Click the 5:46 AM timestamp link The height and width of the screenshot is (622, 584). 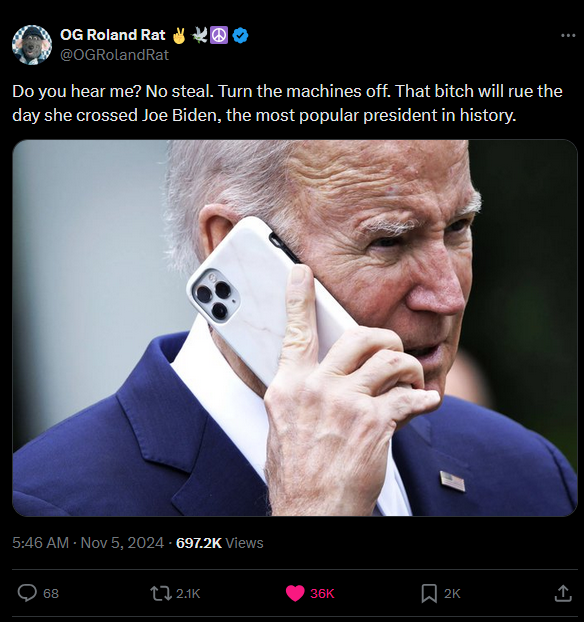[40, 543]
